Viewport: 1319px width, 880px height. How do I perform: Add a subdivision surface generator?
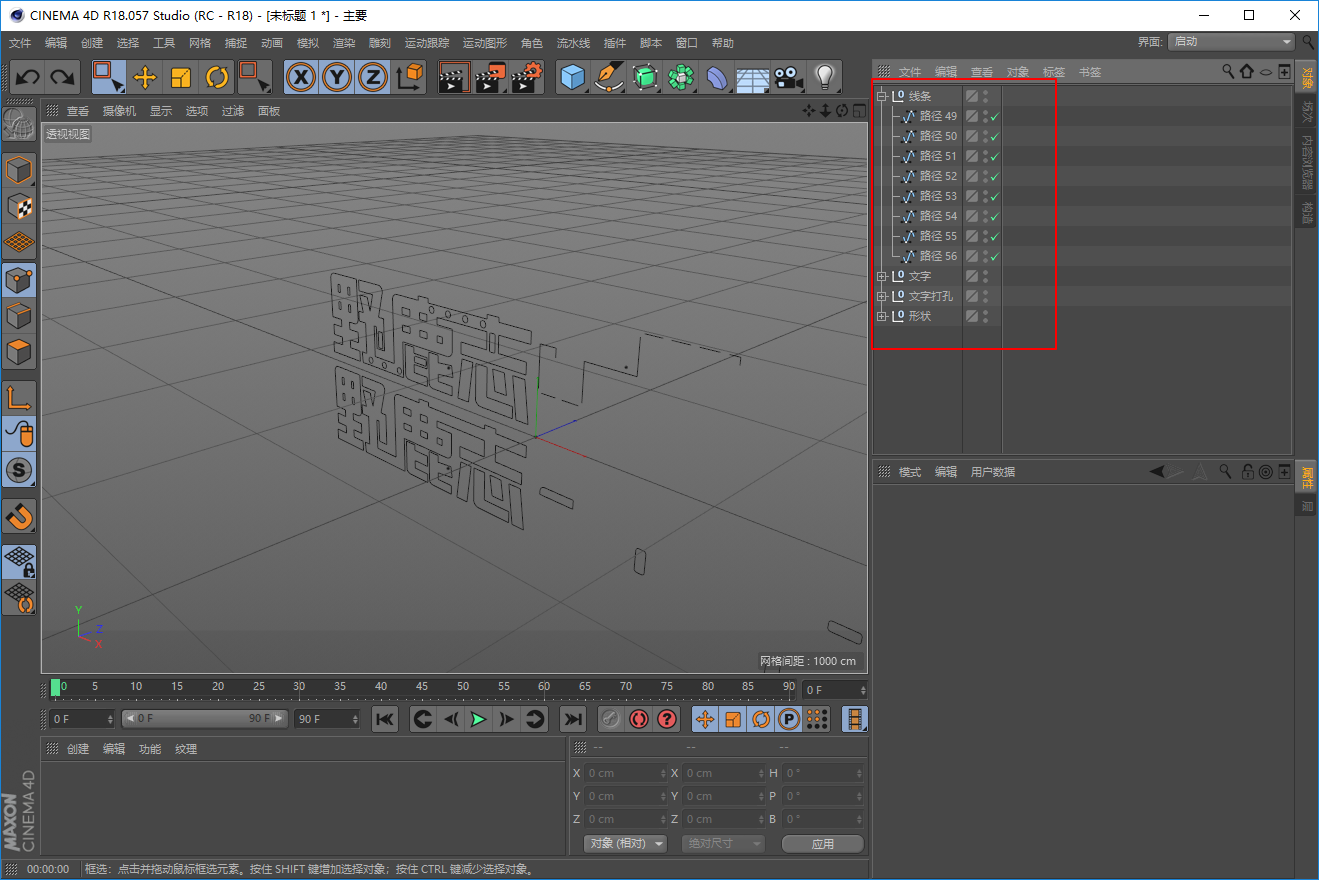click(x=645, y=77)
